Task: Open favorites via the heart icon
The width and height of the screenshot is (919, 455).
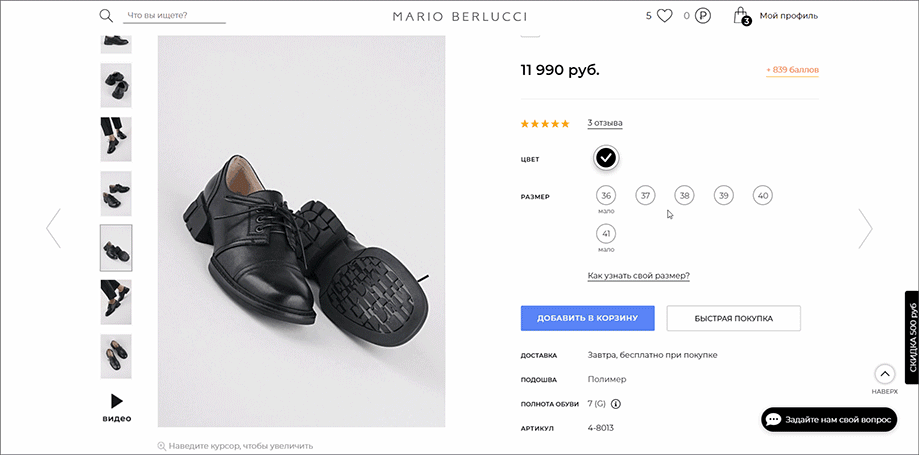Action: click(x=664, y=16)
